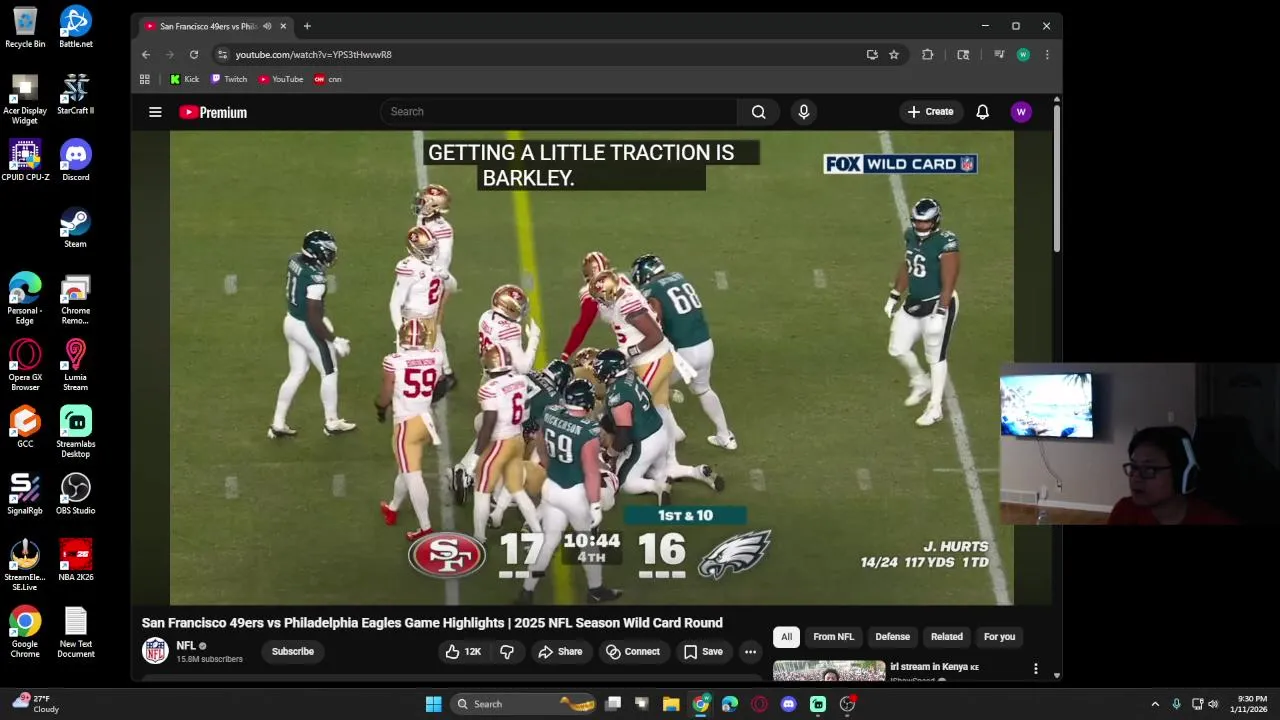Open the YouTube bookmark
The image size is (1280, 720).
[x=281, y=79]
